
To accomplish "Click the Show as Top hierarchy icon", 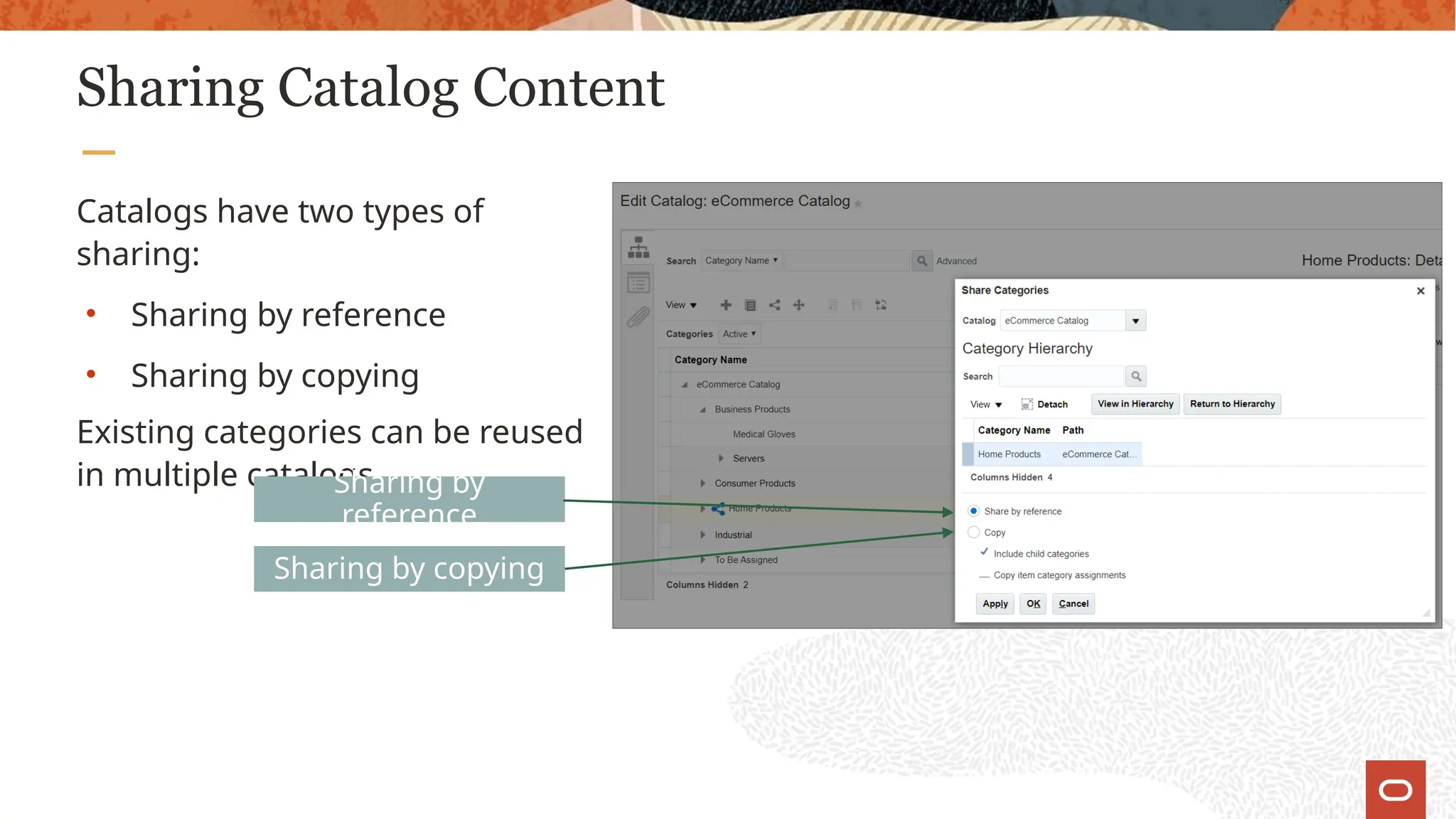I will 881,305.
